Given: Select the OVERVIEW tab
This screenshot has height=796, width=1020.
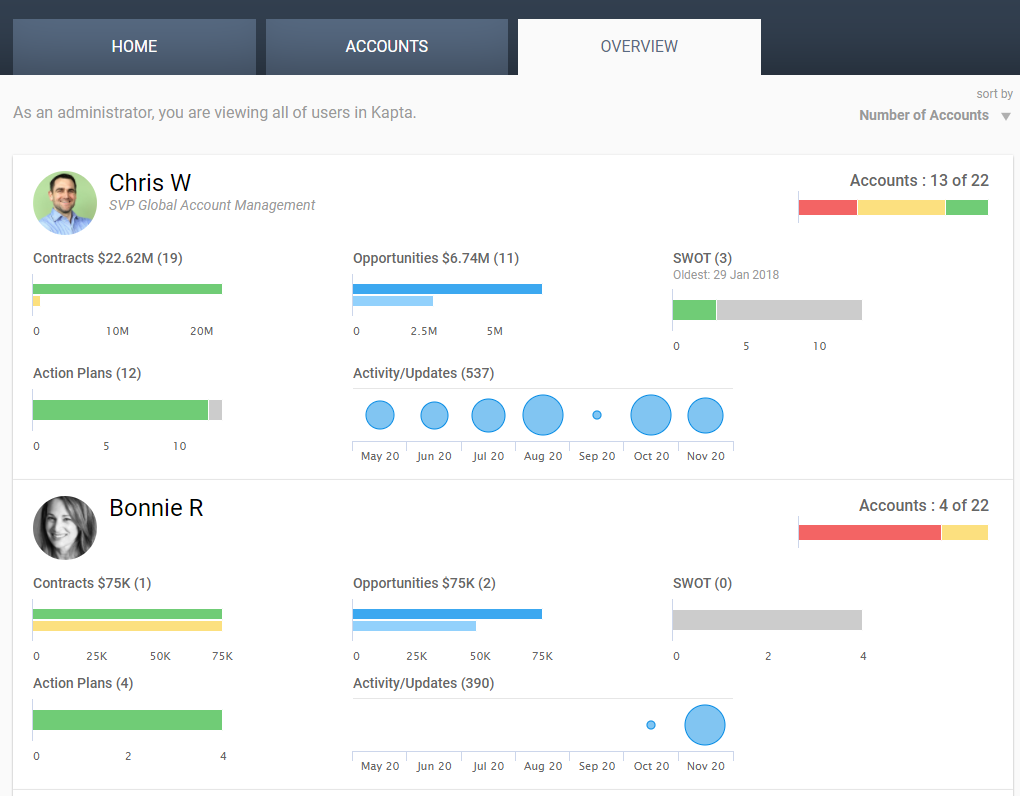Looking at the screenshot, I should point(638,46).
